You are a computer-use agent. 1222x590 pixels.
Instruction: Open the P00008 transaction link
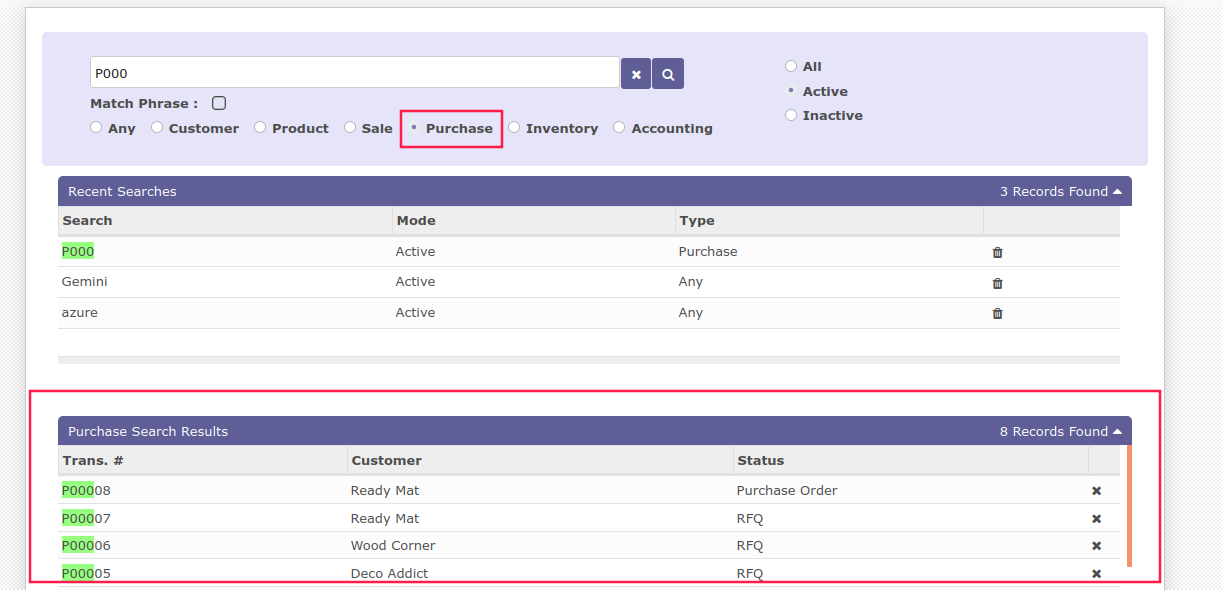86,491
